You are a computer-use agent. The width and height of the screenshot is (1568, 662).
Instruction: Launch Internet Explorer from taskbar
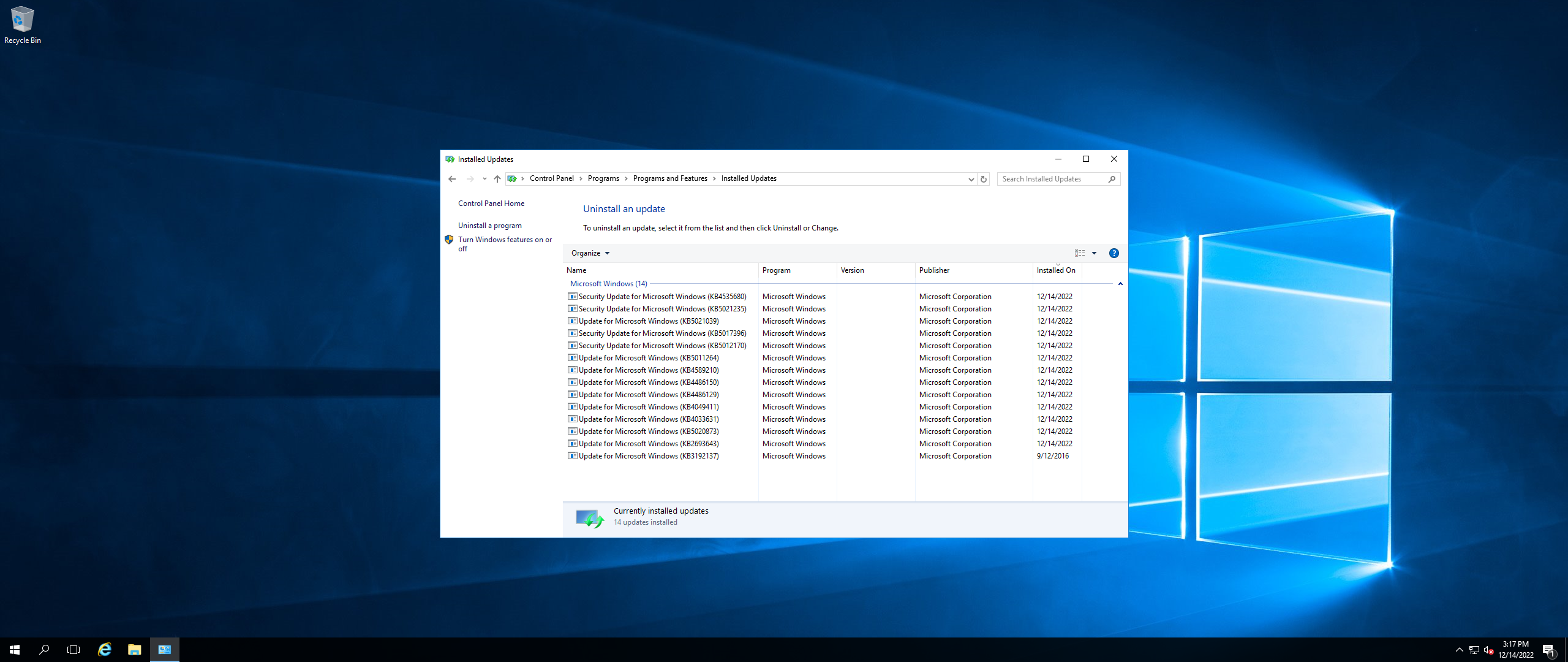click(105, 650)
